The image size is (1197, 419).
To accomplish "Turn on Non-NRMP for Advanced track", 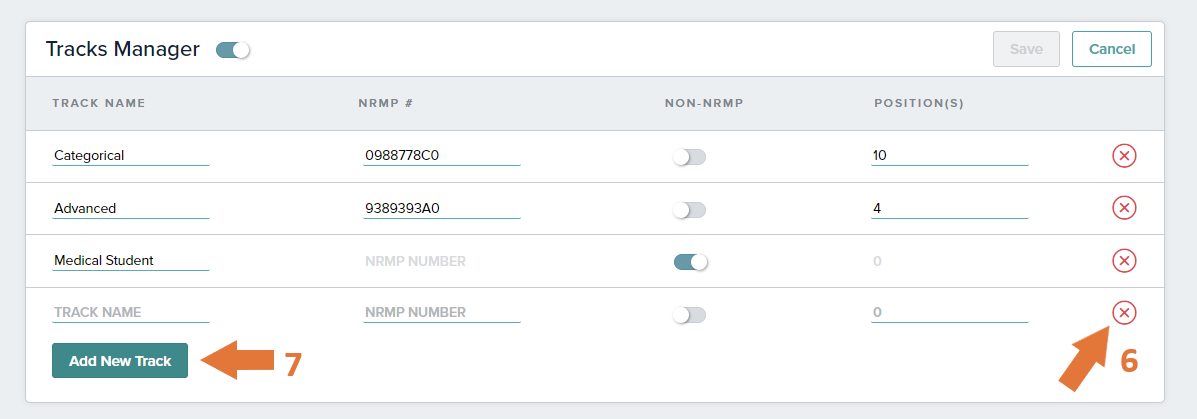I will (689, 209).
